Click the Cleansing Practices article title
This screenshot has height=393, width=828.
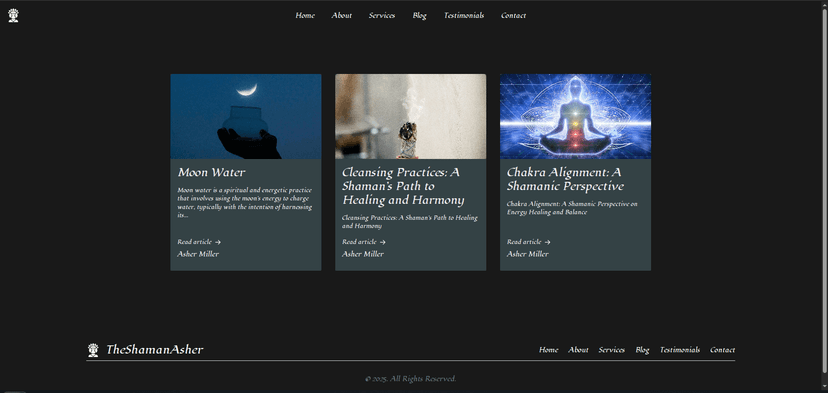coord(403,186)
